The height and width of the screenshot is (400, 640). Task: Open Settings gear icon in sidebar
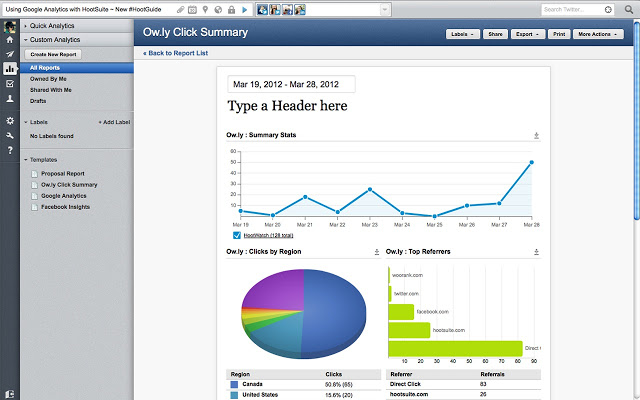tap(10, 120)
